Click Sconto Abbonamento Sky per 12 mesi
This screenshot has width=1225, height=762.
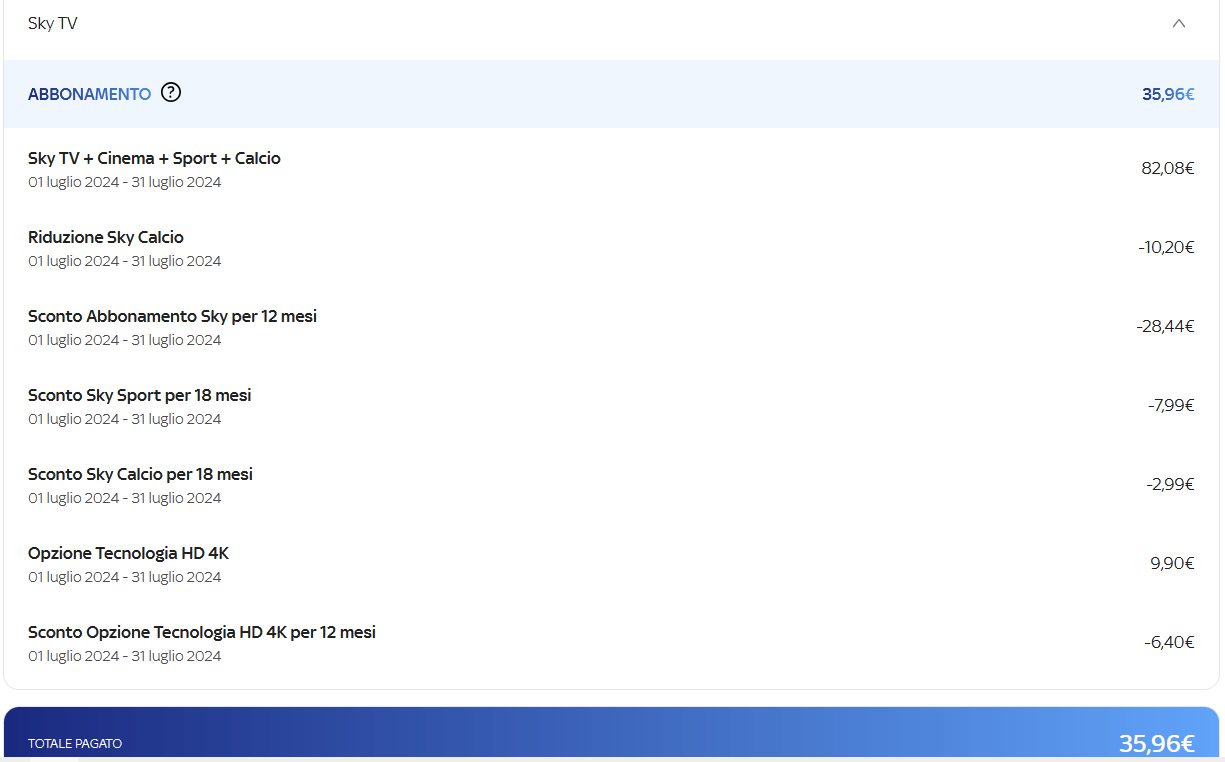click(172, 316)
